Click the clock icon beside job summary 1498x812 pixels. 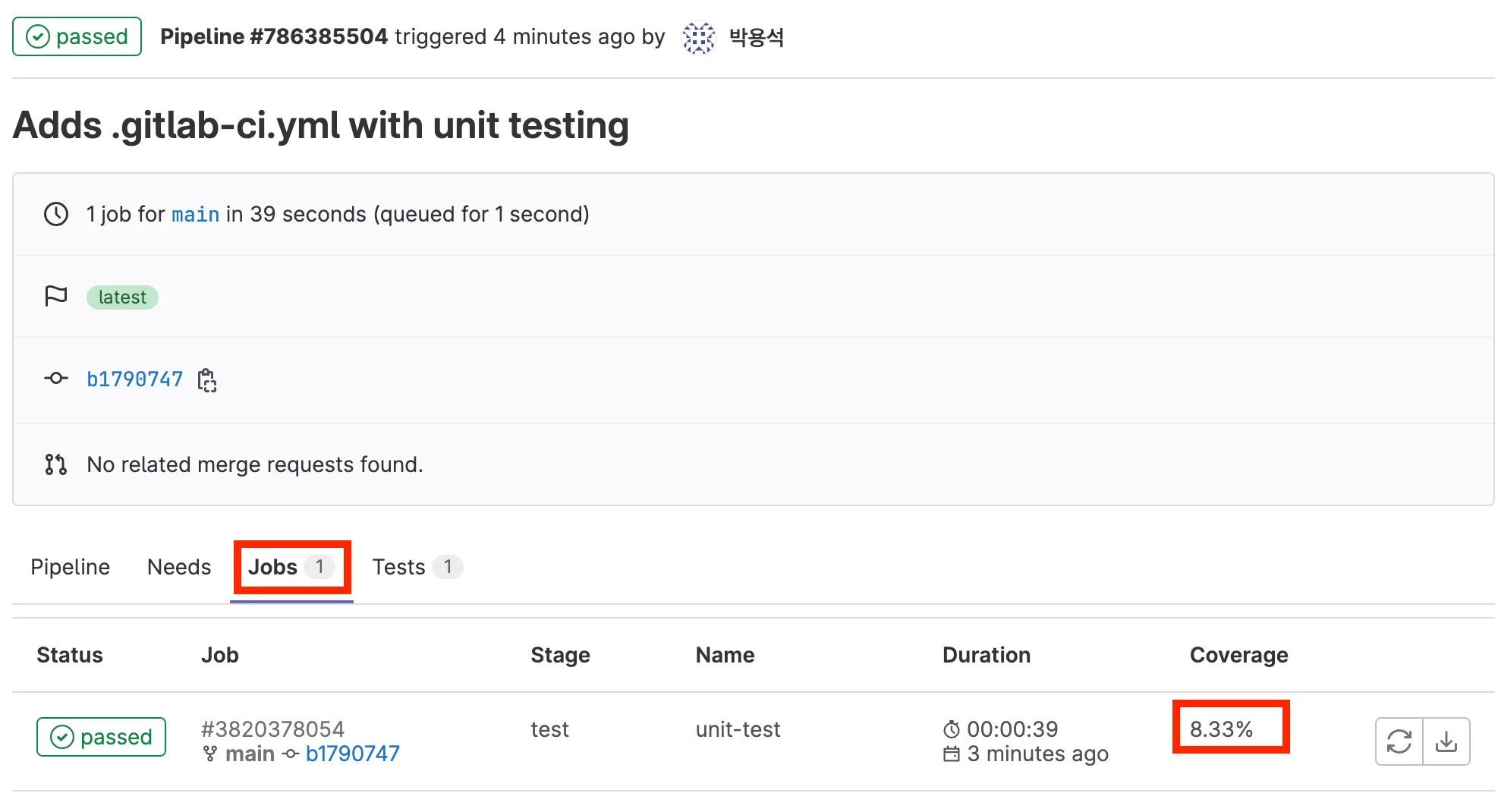56,214
